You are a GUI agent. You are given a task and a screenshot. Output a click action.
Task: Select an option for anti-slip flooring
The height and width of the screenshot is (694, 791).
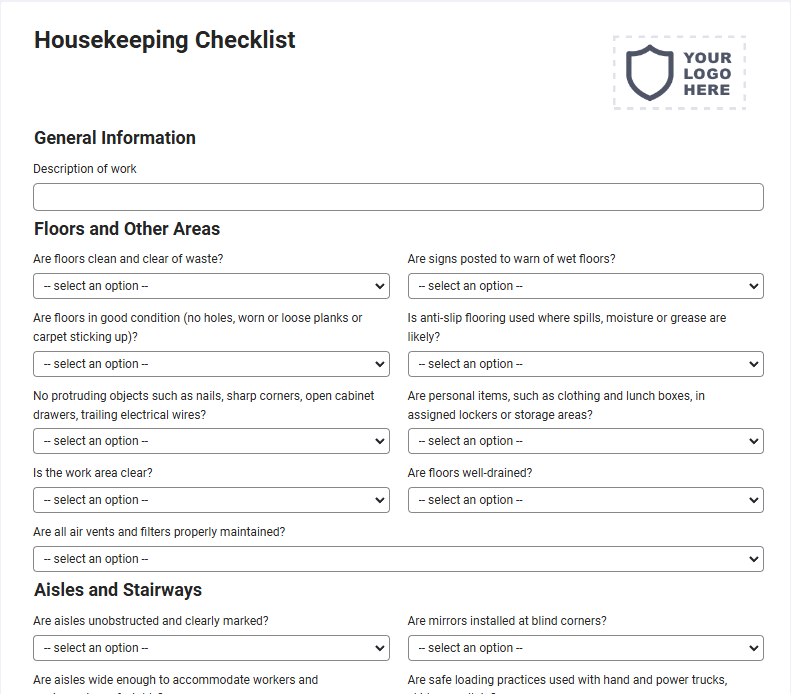click(586, 364)
